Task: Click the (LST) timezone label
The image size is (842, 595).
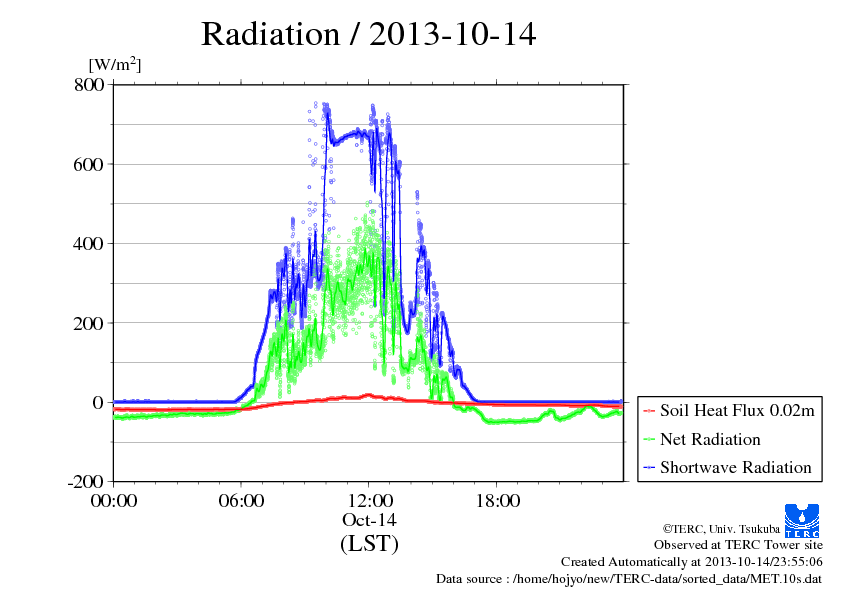Action: [x=369, y=545]
